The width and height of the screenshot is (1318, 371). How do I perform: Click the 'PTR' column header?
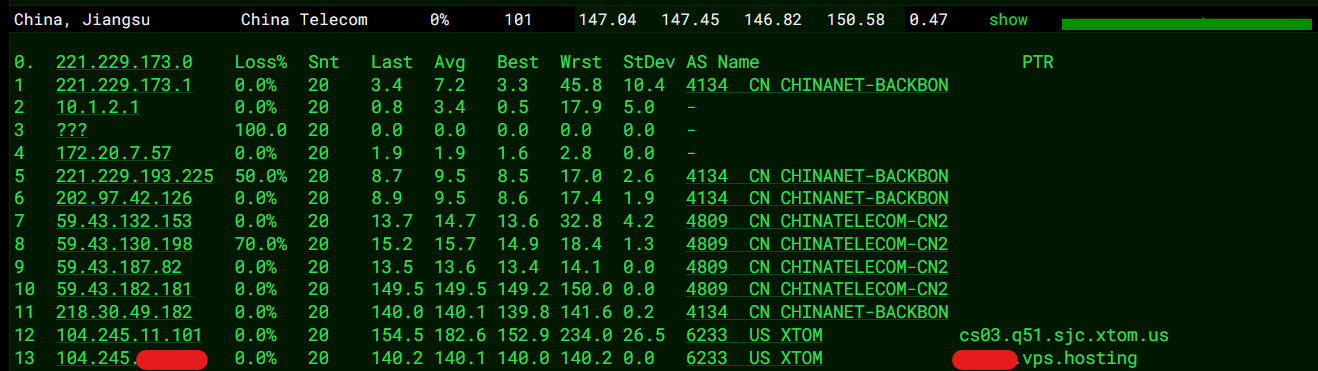(x=1037, y=62)
